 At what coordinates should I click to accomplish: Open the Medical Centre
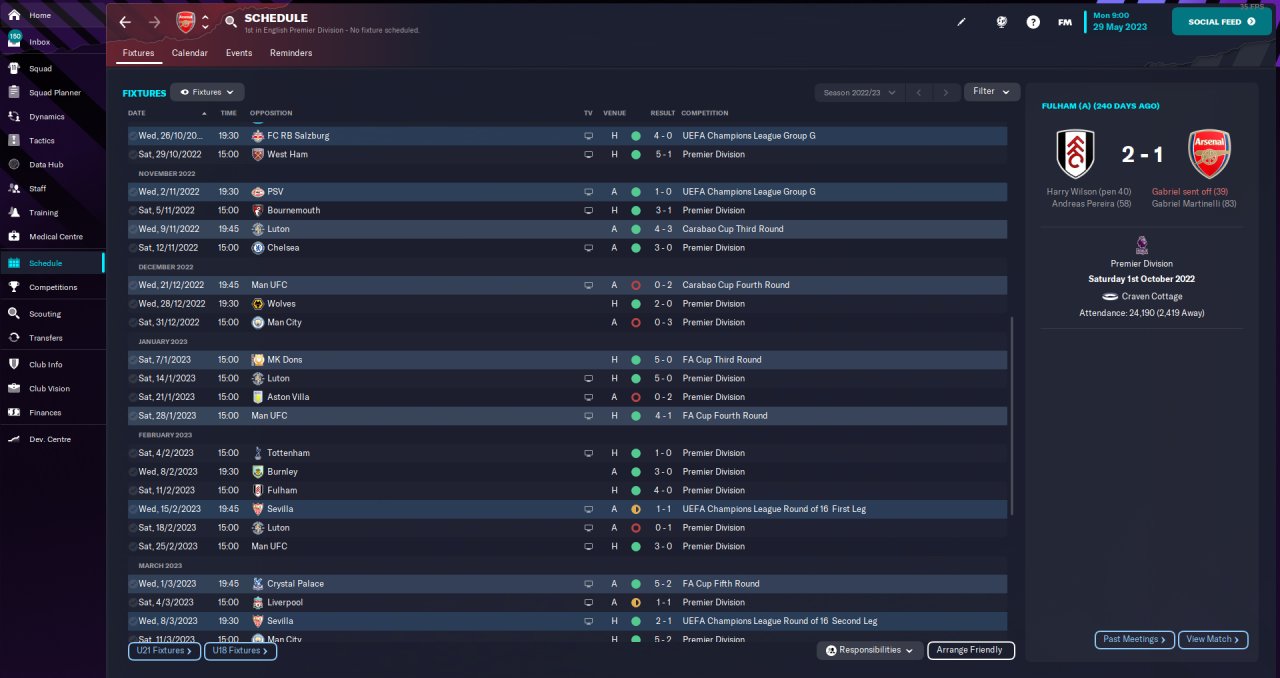tap(56, 237)
